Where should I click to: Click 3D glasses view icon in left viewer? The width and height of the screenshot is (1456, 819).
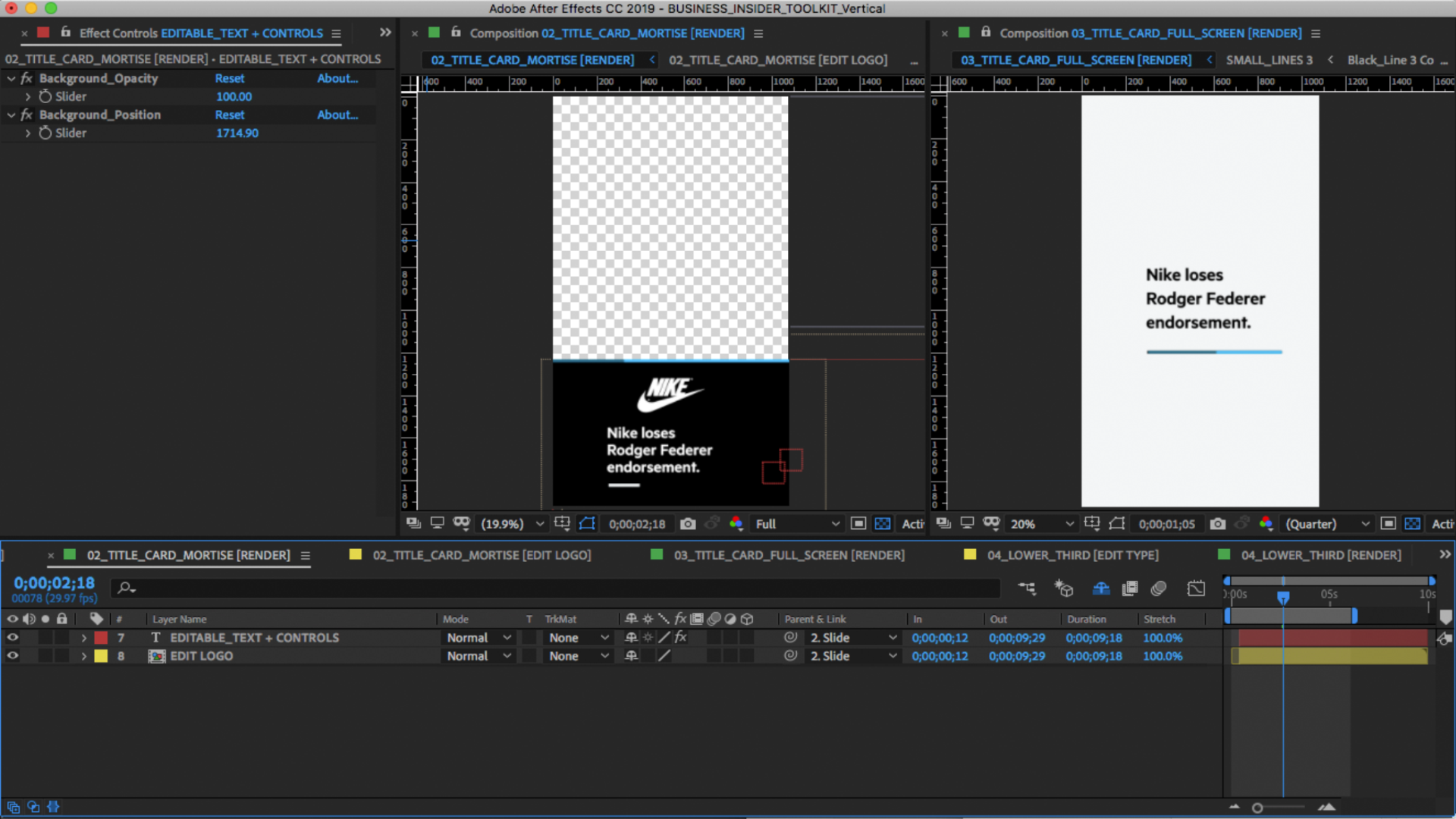point(462,523)
